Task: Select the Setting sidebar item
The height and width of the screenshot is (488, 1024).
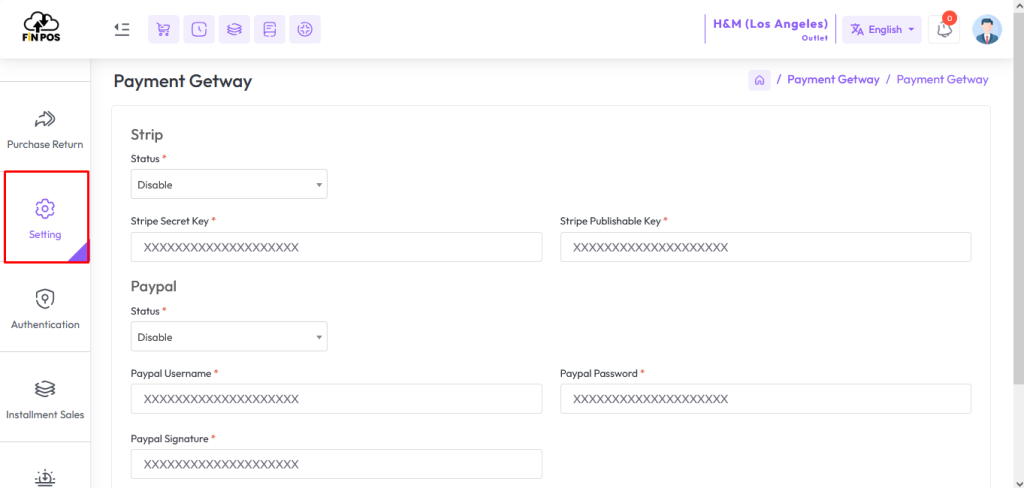Action: 46,217
